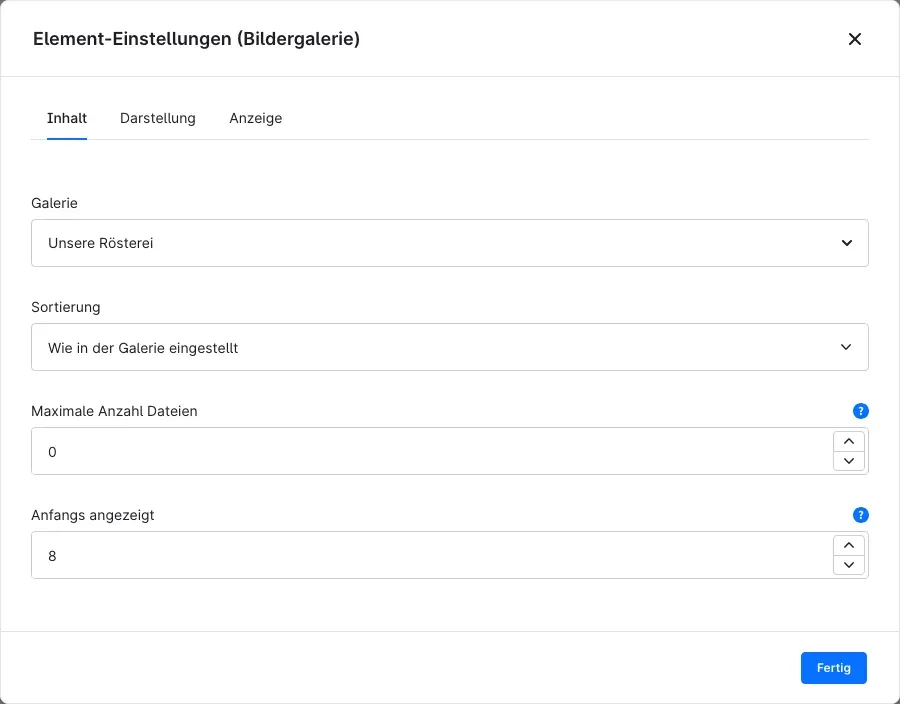This screenshot has height=704, width=900.
Task: Click the chevron arrow in Sortierung field
Action: tap(846, 347)
